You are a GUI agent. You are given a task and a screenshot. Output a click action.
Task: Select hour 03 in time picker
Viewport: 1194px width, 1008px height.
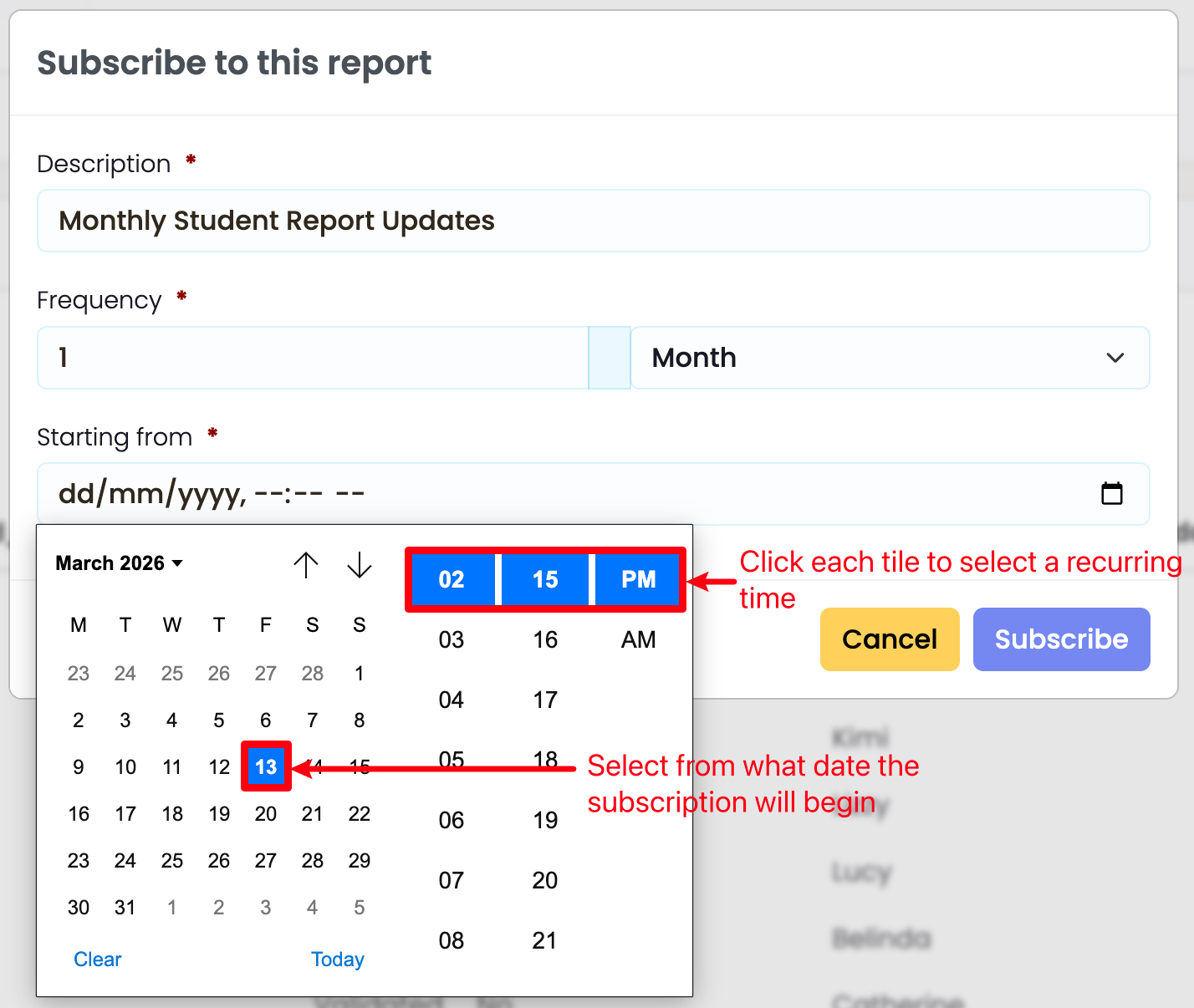click(452, 640)
